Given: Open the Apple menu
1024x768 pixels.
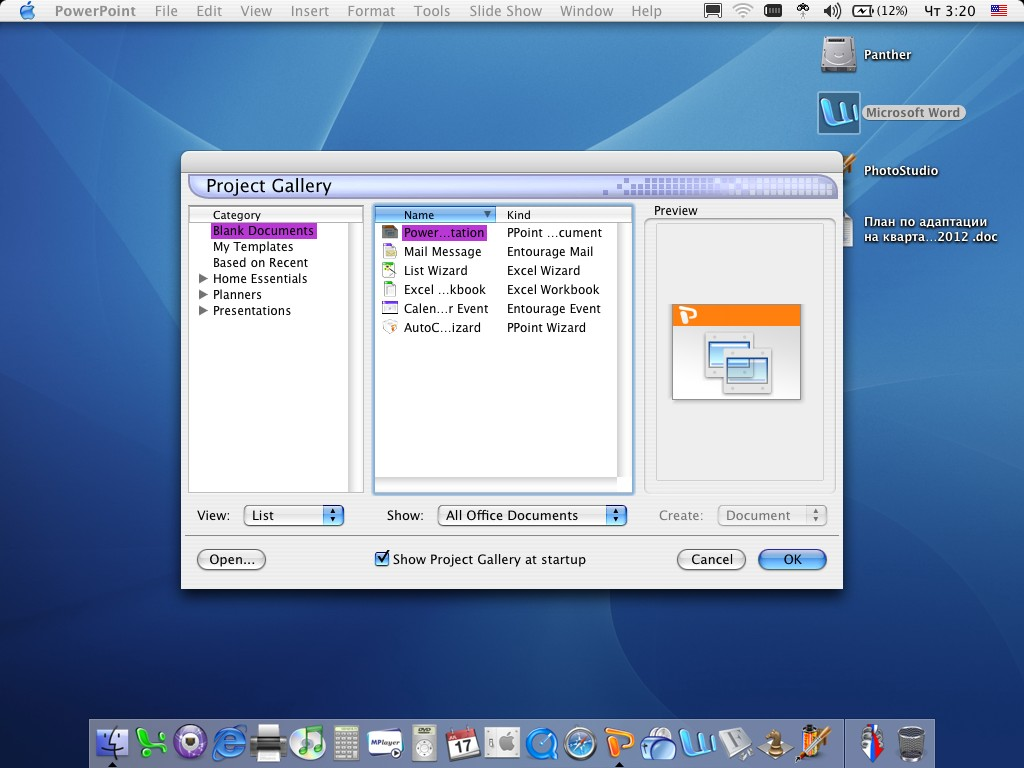Looking at the screenshot, I should coord(27,10).
